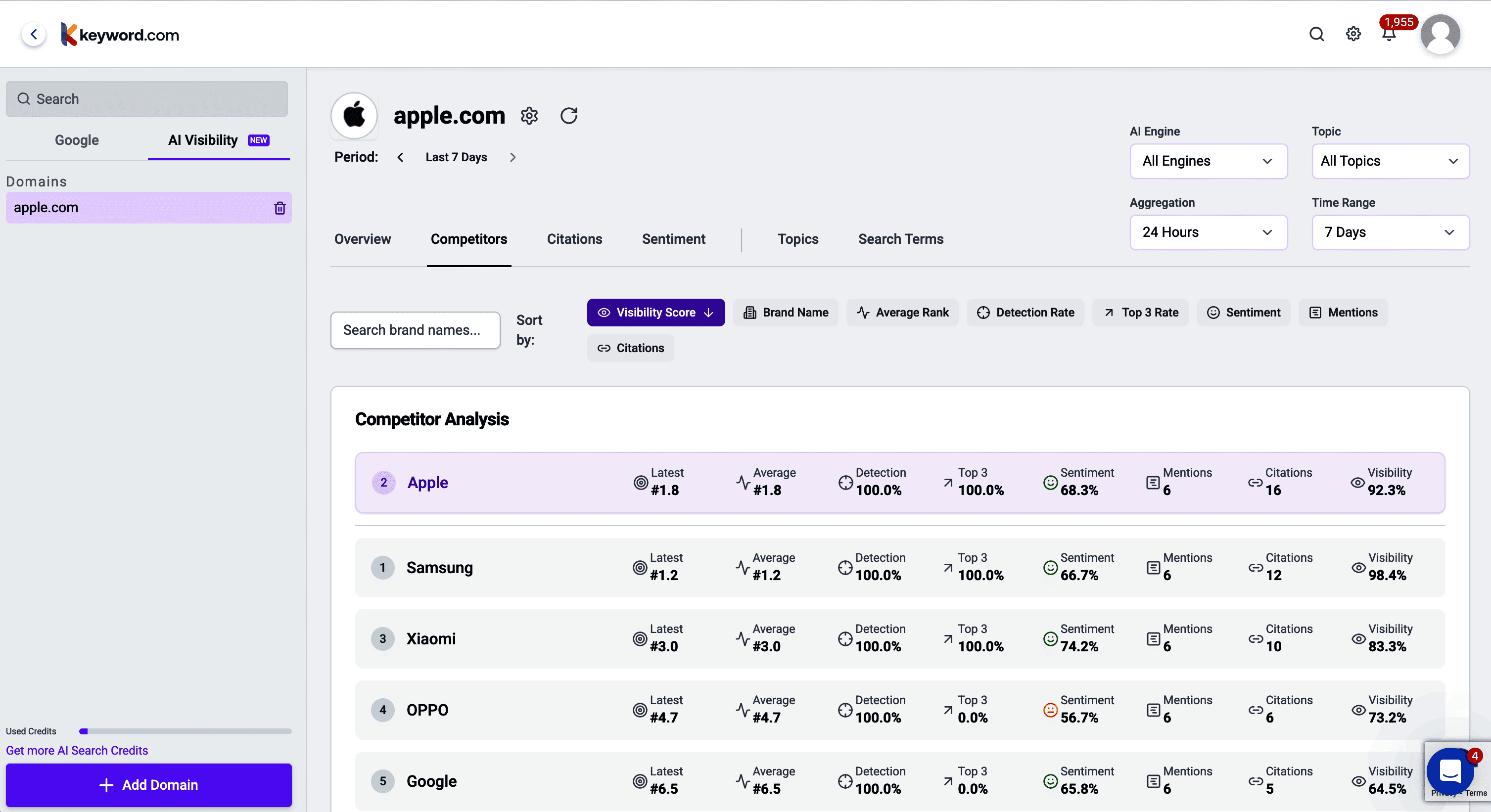Image resolution: width=1491 pixels, height=812 pixels.
Task: Open the user profile avatar
Action: pyautogui.click(x=1440, y=35)
